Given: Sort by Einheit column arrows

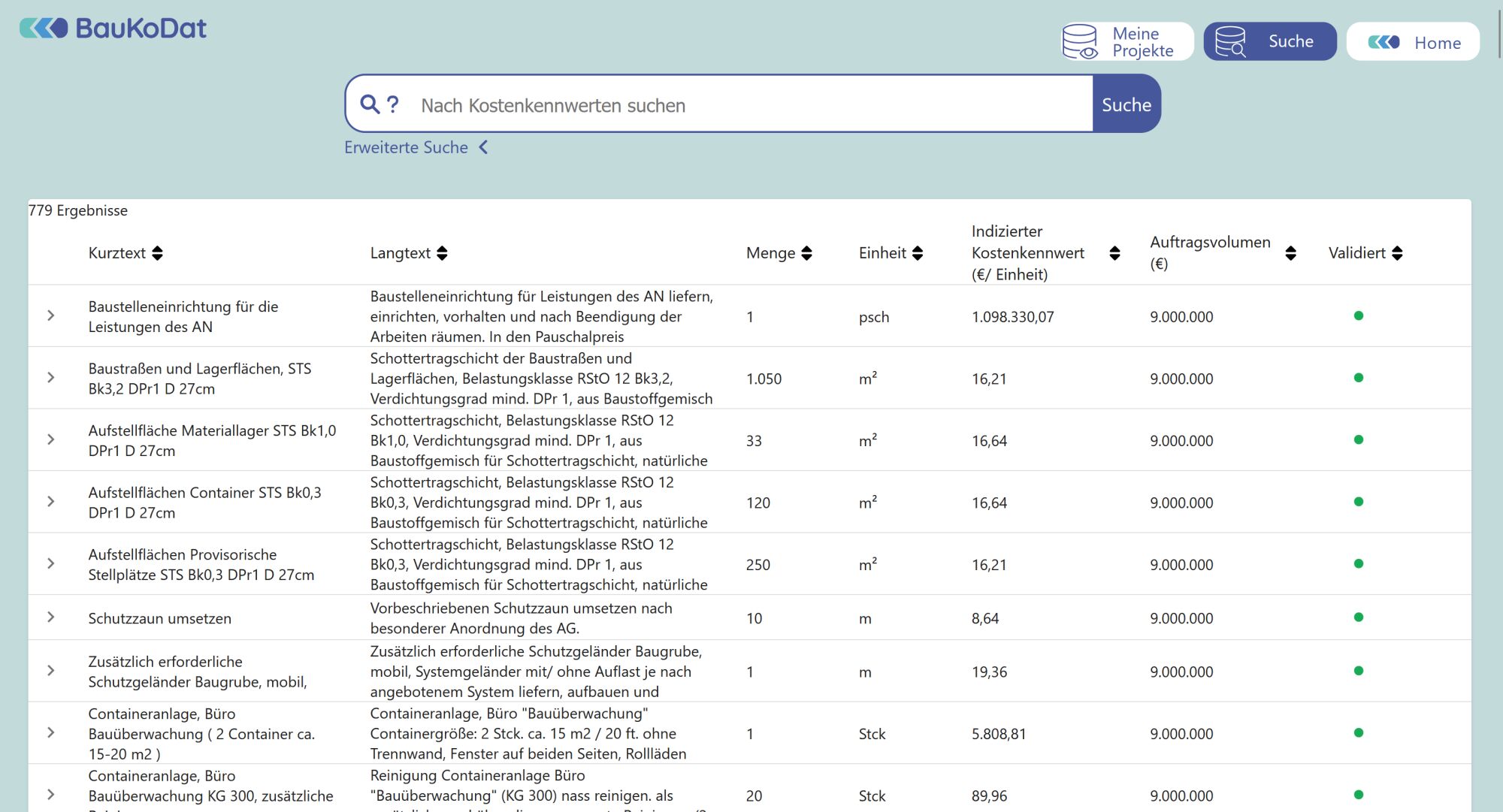Looking at the screenshot, I should click(x=918, y=253).
